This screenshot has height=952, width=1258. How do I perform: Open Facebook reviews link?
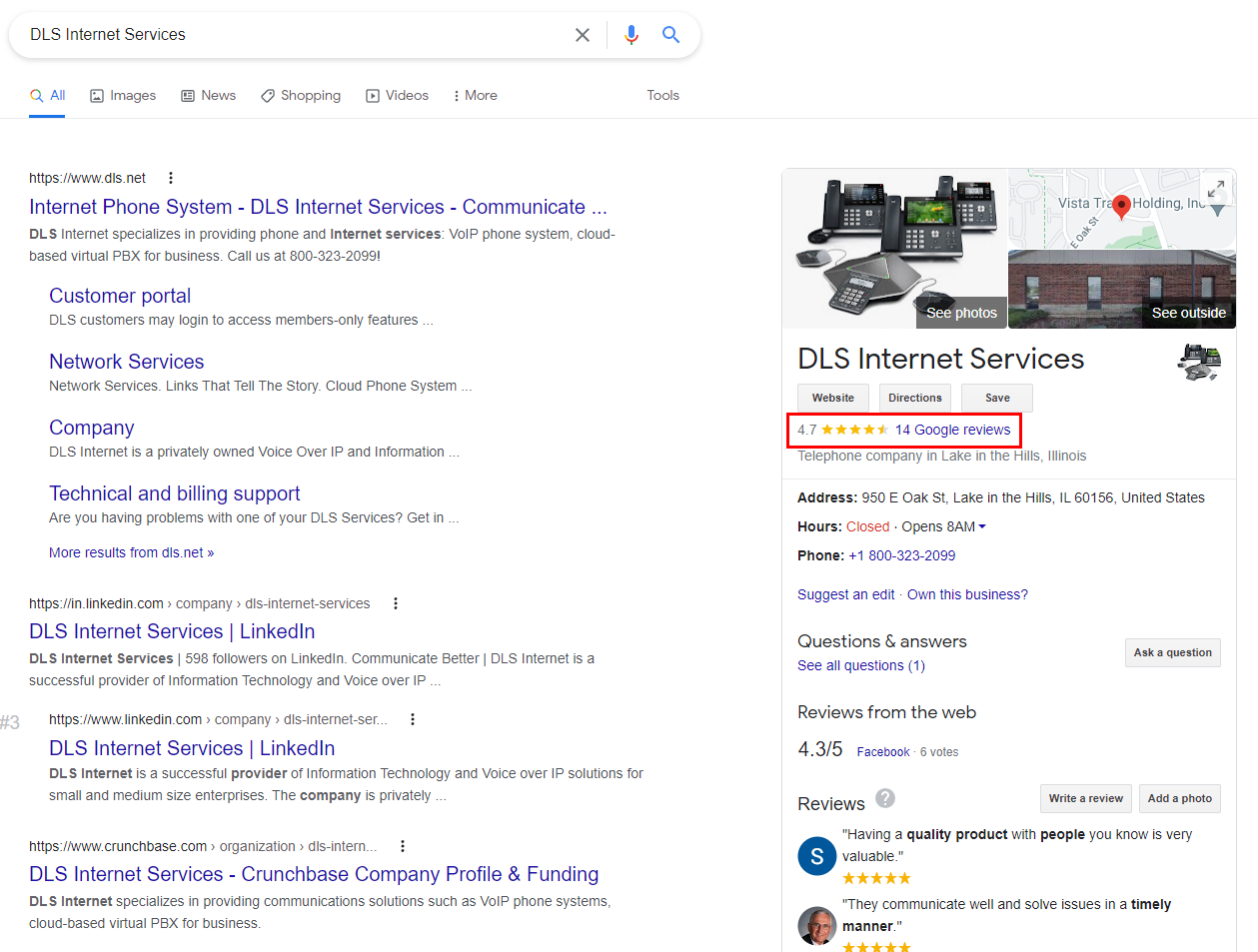coord(883,752)
